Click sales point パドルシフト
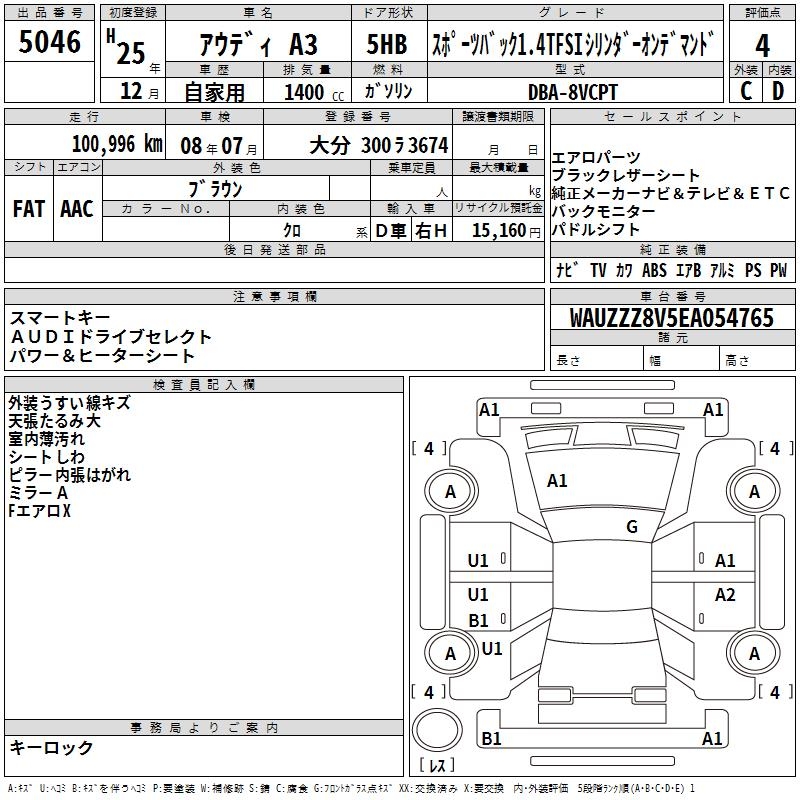This screenshot has height=800, width=800. pos(595,230)
